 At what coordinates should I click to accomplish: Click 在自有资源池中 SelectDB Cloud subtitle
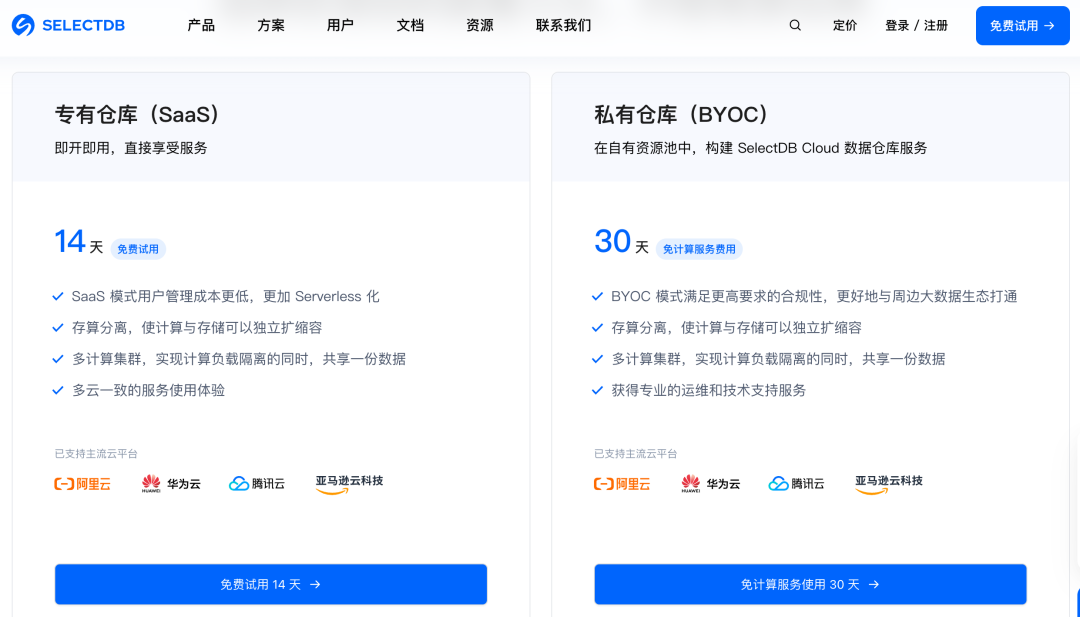[x=760, y=148]
